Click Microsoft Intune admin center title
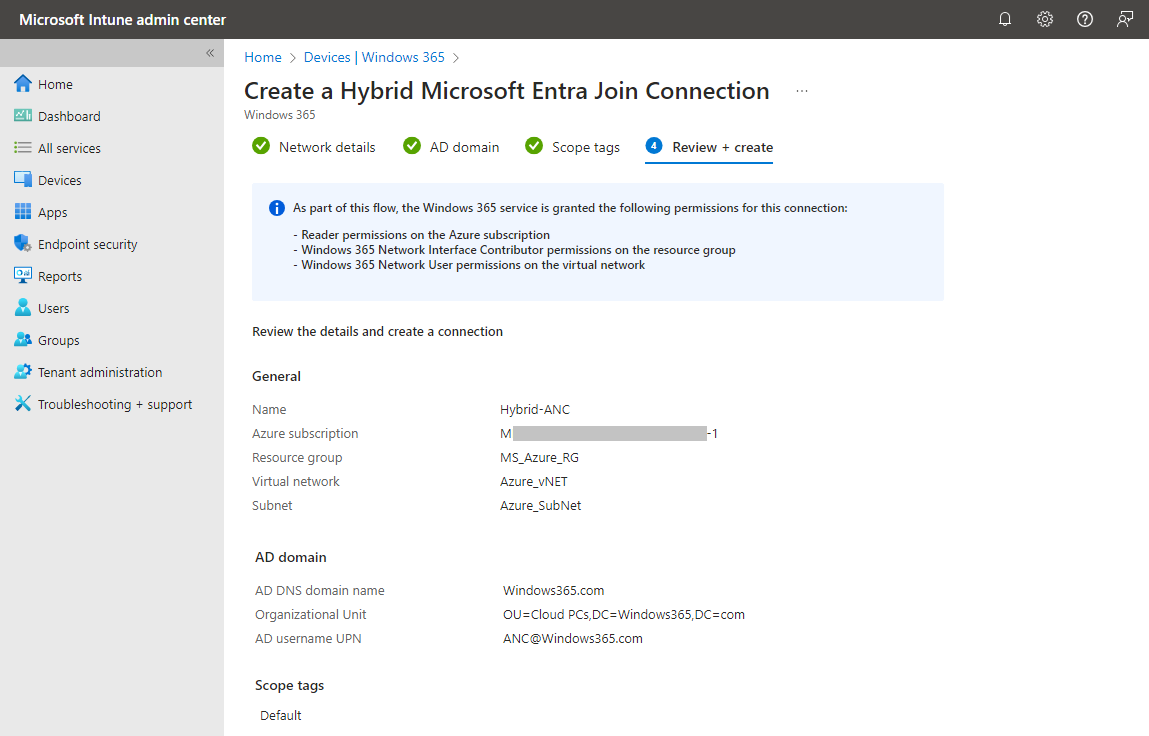Image resolution: width=1149 pixels, height=736 pixels. (x=122, y=20)
